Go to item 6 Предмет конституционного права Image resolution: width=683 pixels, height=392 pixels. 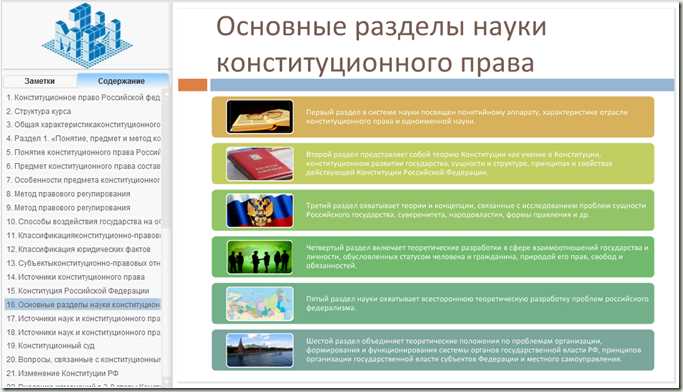point(83,166)
